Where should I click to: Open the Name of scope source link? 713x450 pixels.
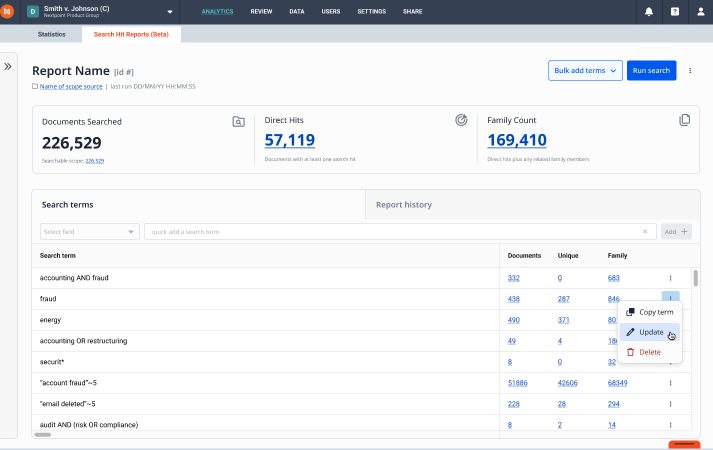pyautogui.click(x=71, y=86)
